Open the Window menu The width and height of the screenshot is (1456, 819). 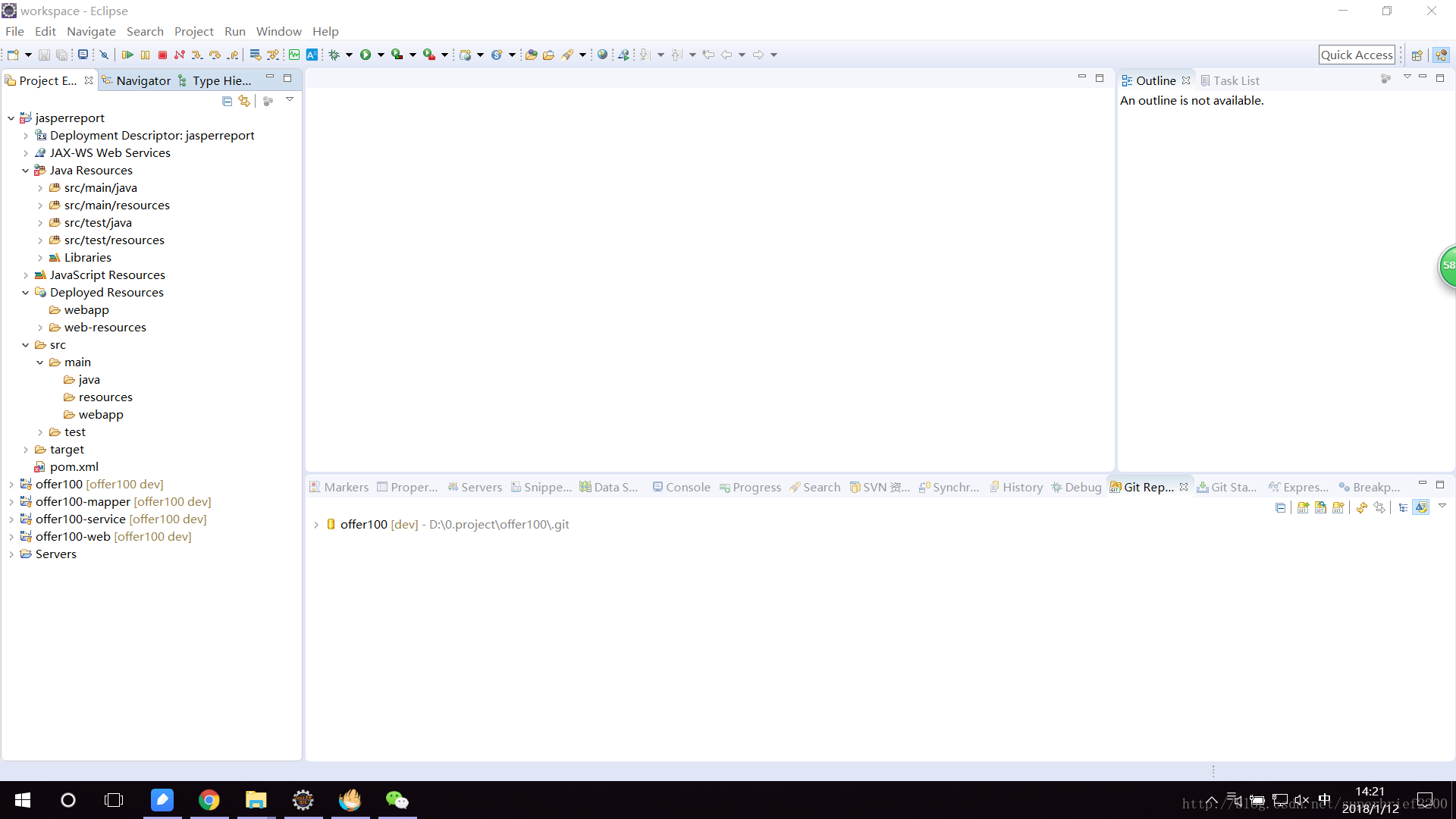(278, 31)
